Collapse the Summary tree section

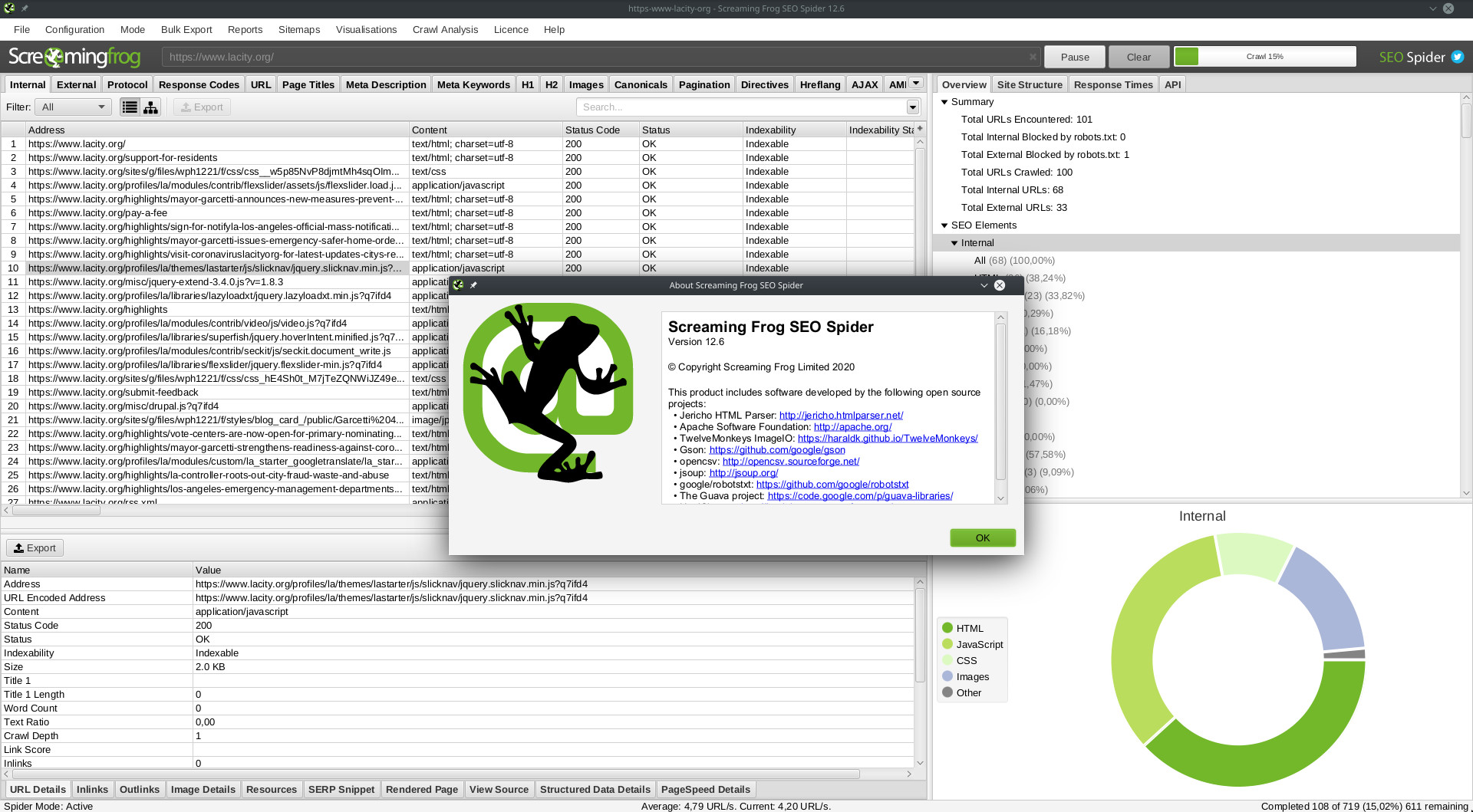pyautogui.click(x=944, y=102)
